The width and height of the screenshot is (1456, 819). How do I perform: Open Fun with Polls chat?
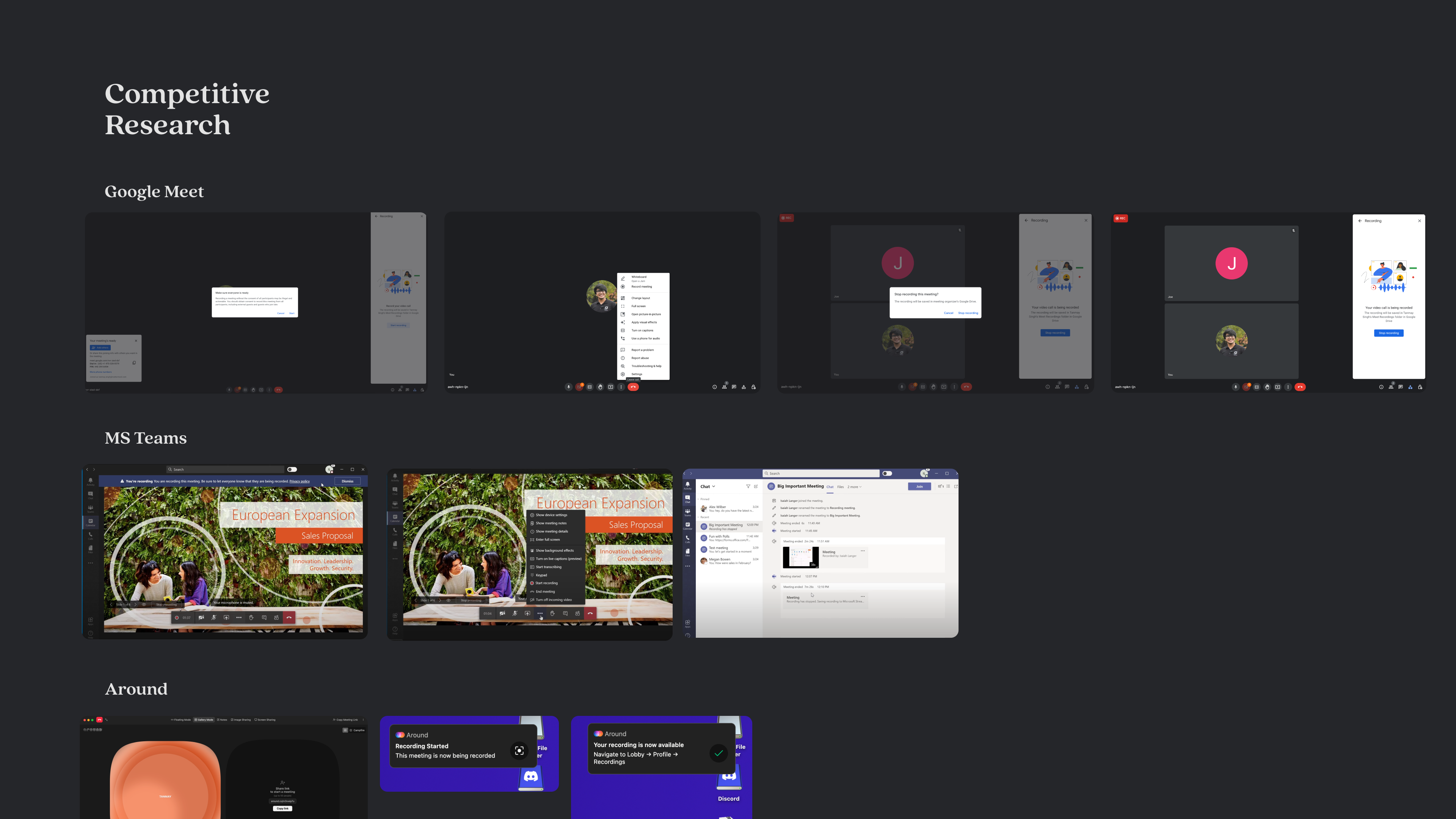729,538
